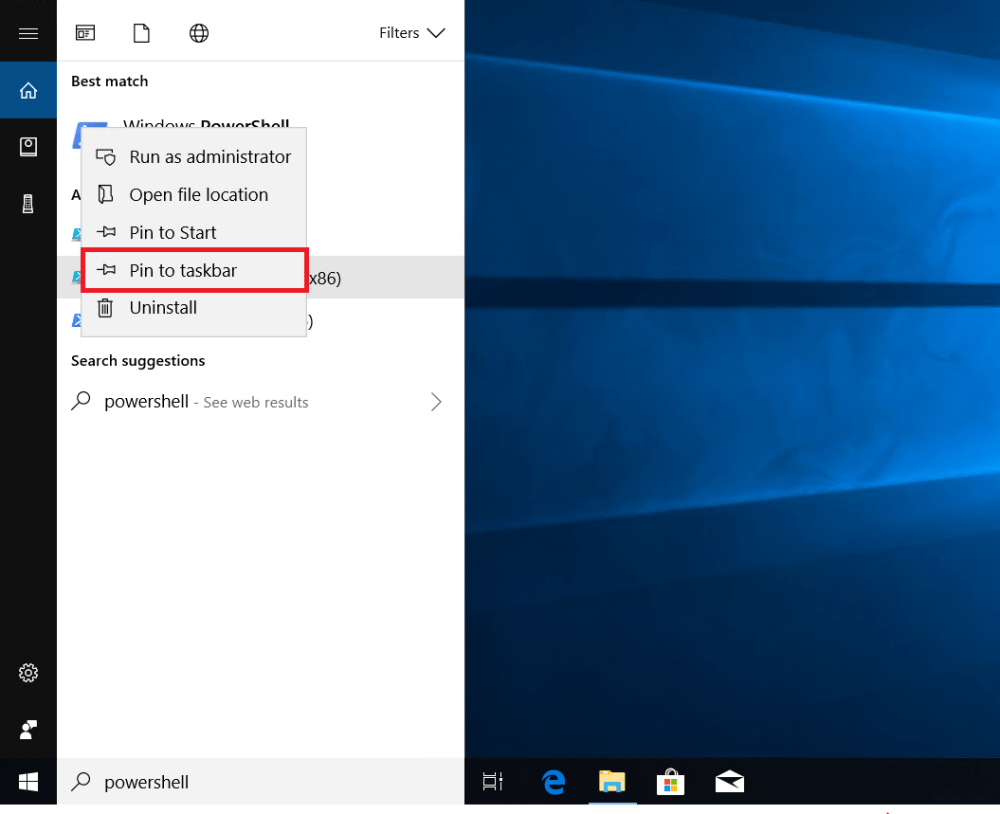Open Settings gear in sidebar
The image size is (1000, 814).
point(28,673)
